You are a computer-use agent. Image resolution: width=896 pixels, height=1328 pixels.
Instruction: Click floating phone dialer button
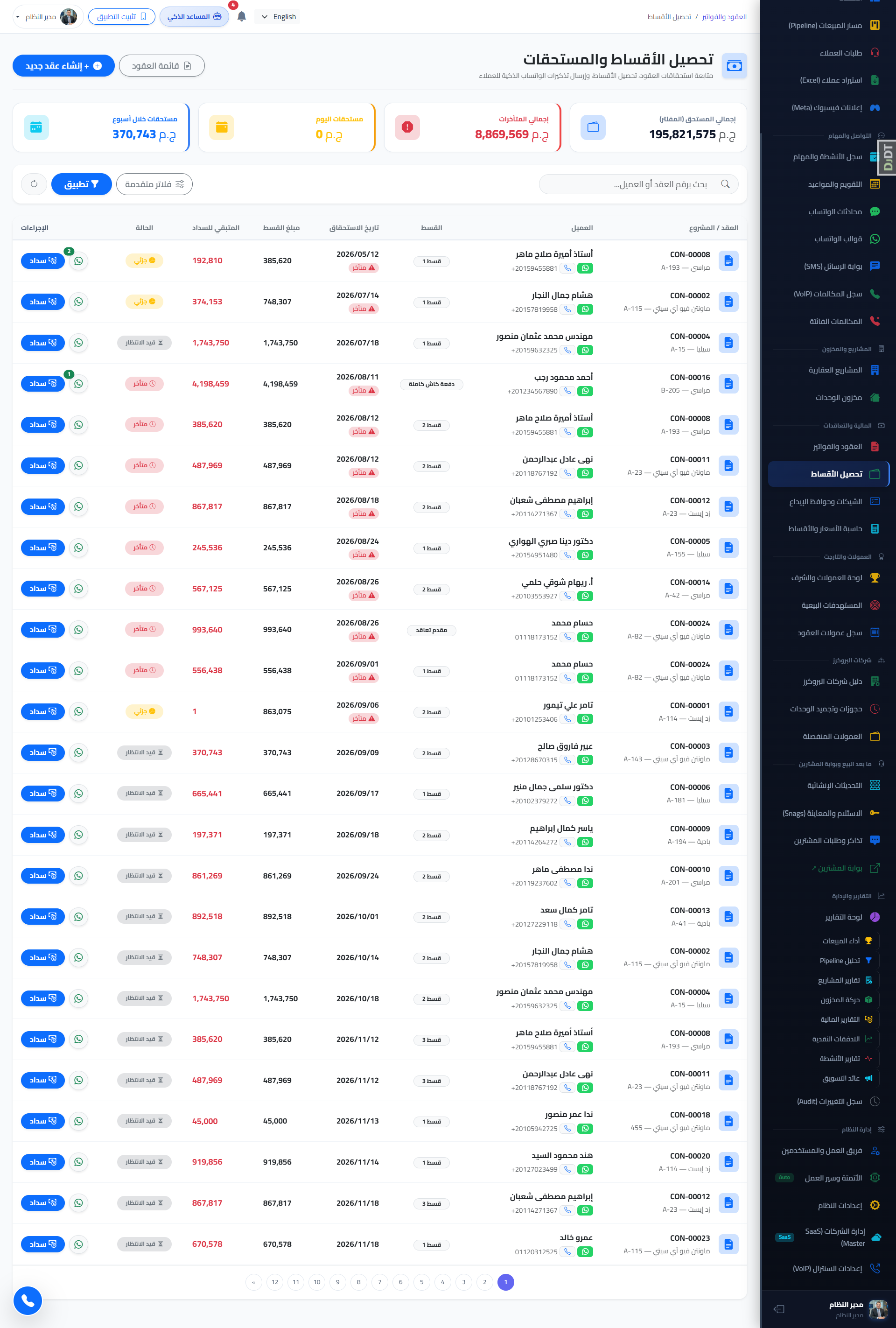coord(28,1300)
